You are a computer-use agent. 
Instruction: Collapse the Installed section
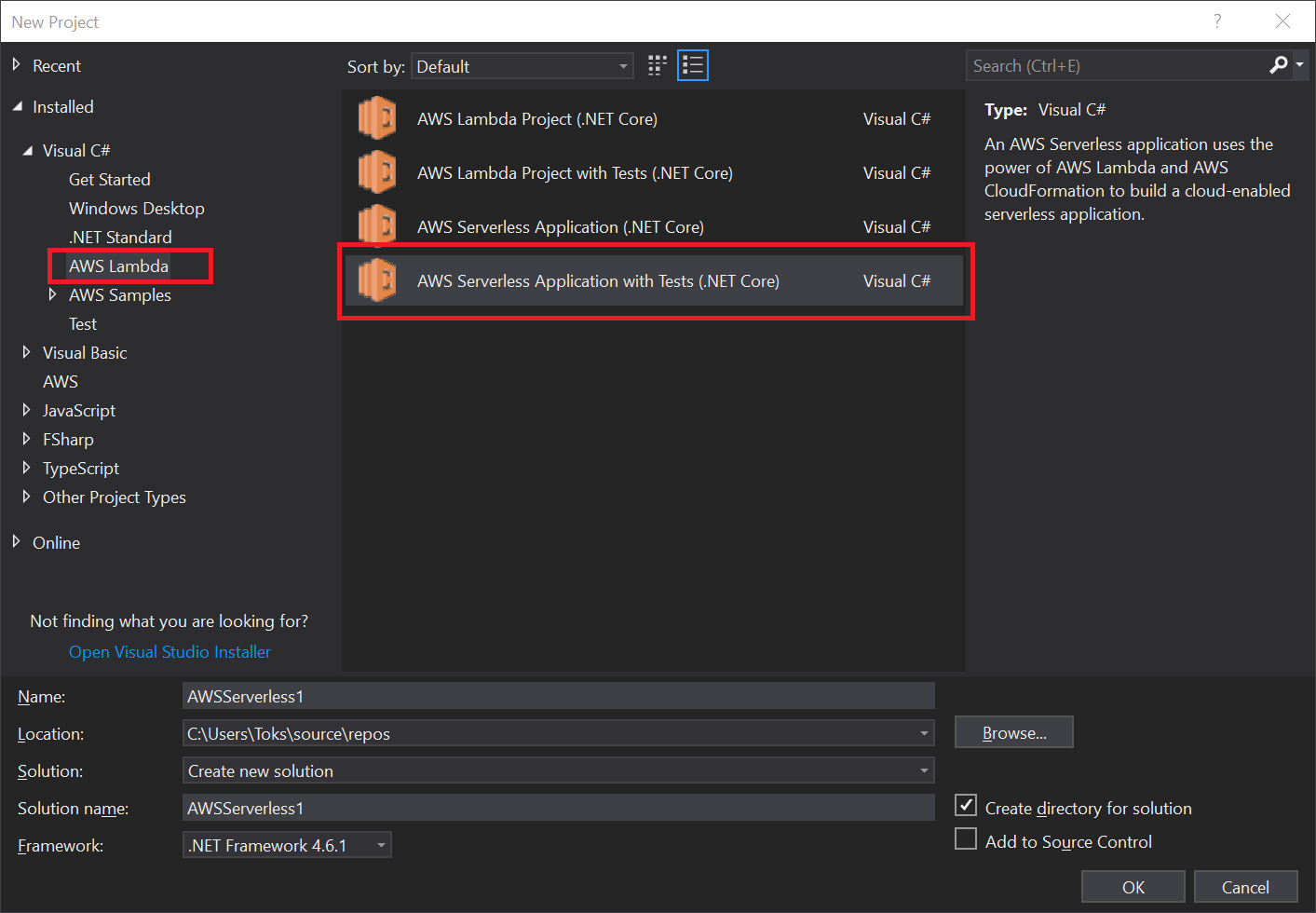tap(17, 106)
